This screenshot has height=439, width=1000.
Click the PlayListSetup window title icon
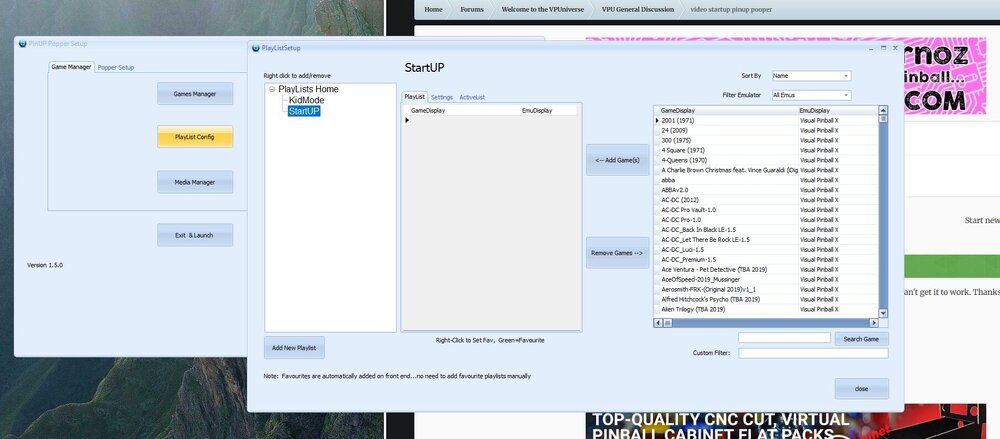coord(256,48)
